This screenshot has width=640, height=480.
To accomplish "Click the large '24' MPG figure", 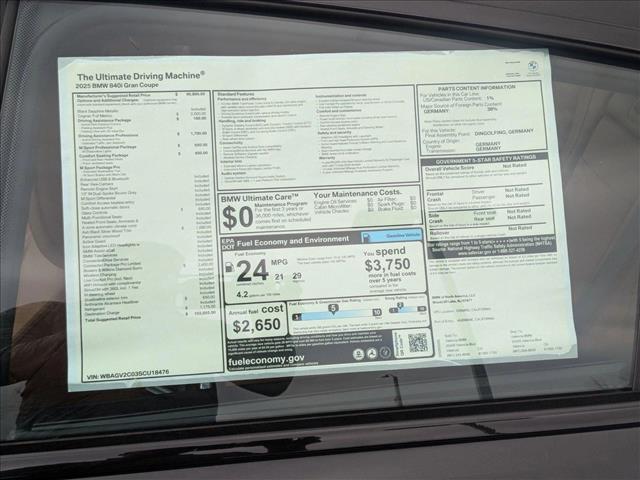I will pyautogui.click(x=252, y=271).
